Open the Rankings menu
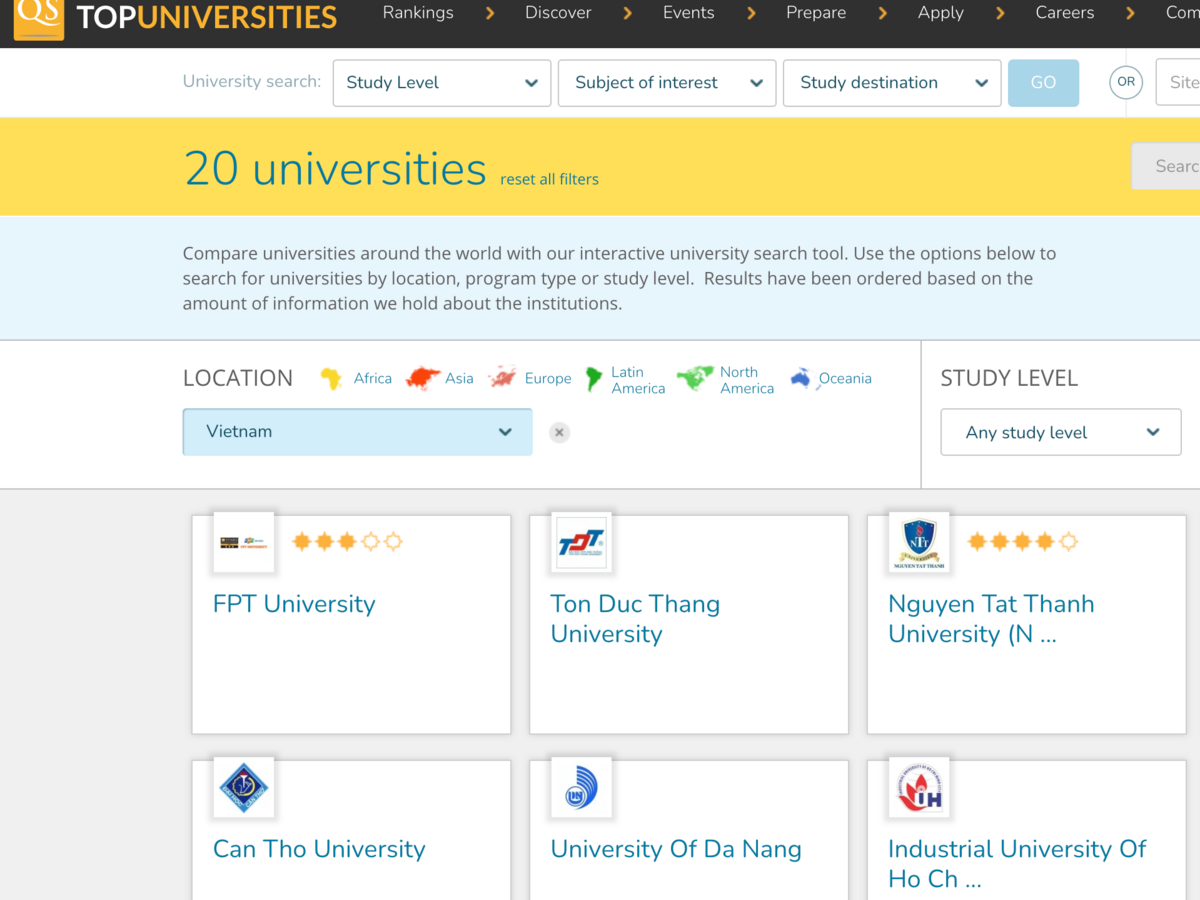 point(418,13)
